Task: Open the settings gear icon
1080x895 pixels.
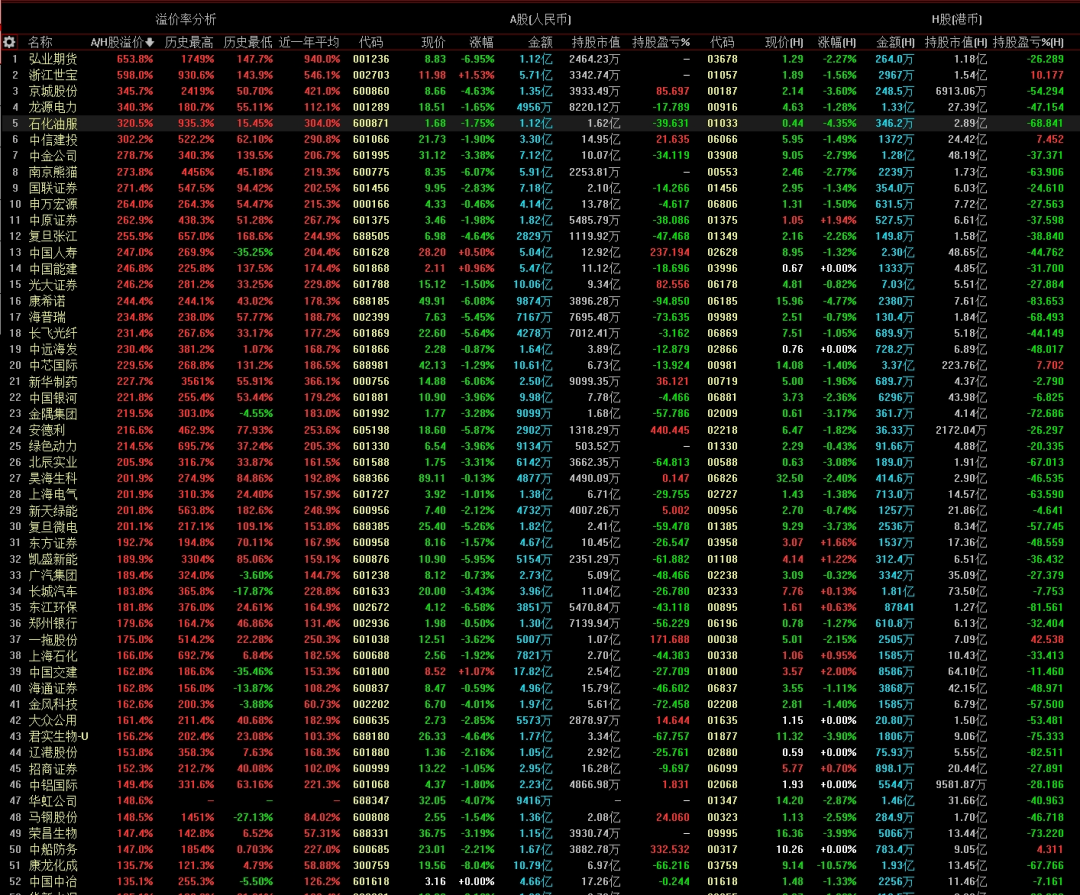Action: point(9,42)
